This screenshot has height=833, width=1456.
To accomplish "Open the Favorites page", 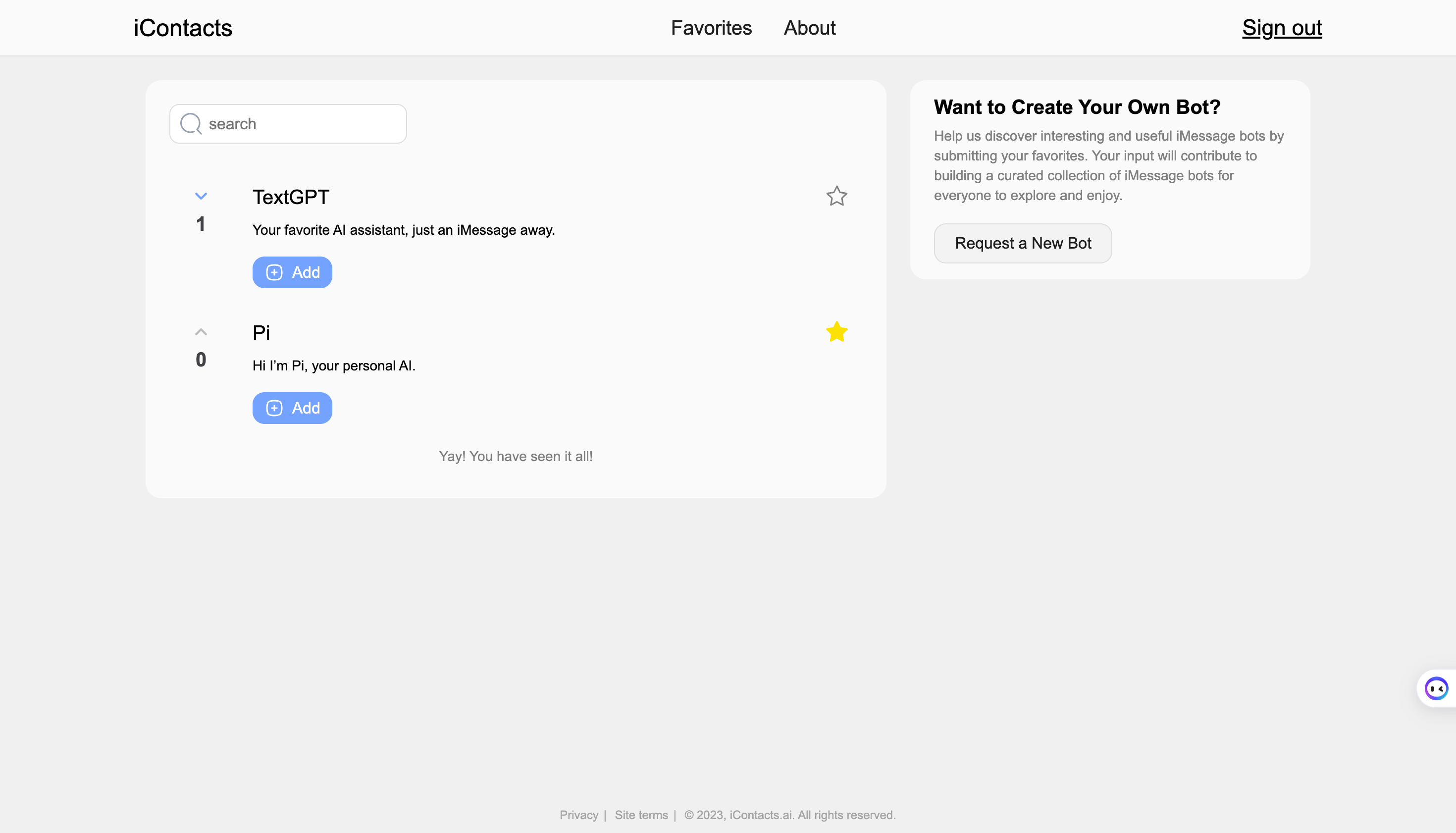I will coord(711,27).
